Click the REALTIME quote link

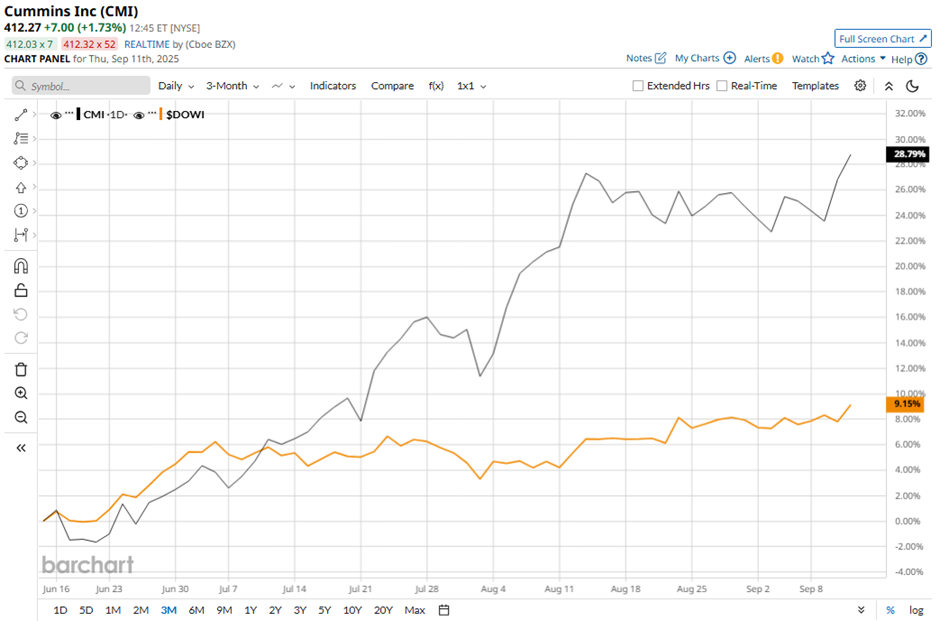coord(147,44)
